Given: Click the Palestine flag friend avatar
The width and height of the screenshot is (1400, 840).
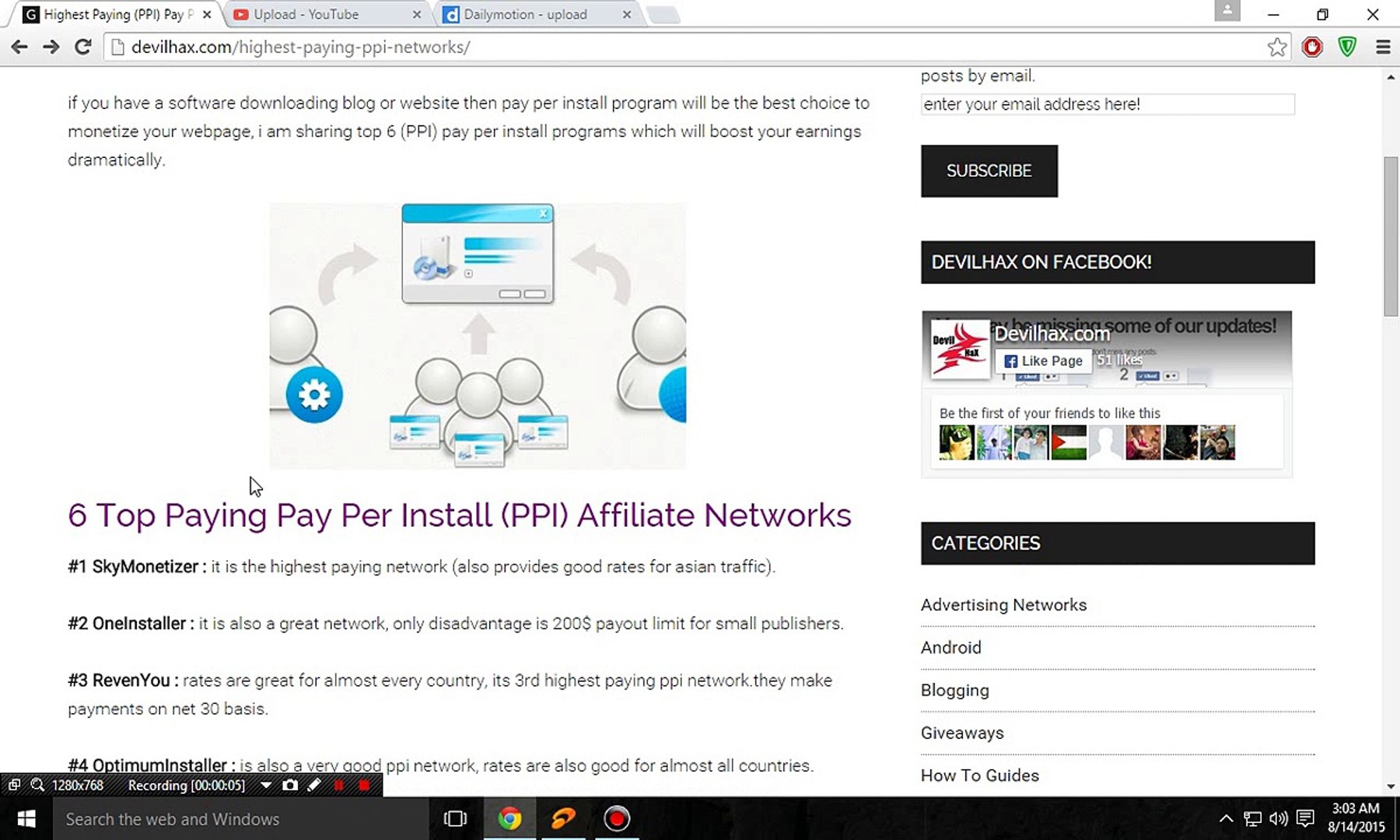Looking at the screenshot, I should tap(1069, 443).
